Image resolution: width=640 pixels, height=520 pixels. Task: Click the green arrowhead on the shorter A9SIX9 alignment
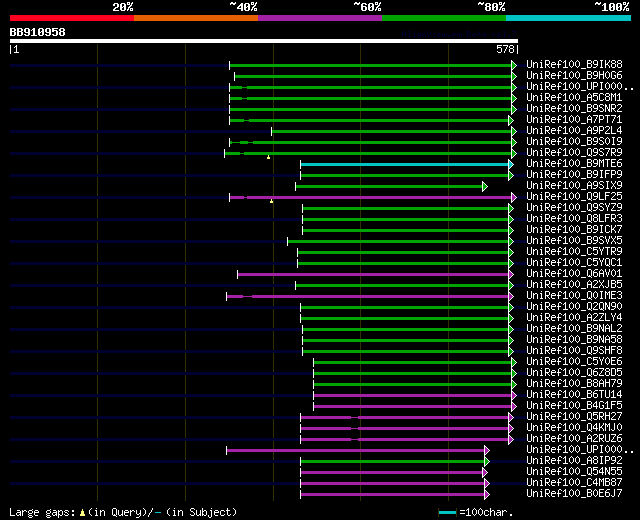485,187
